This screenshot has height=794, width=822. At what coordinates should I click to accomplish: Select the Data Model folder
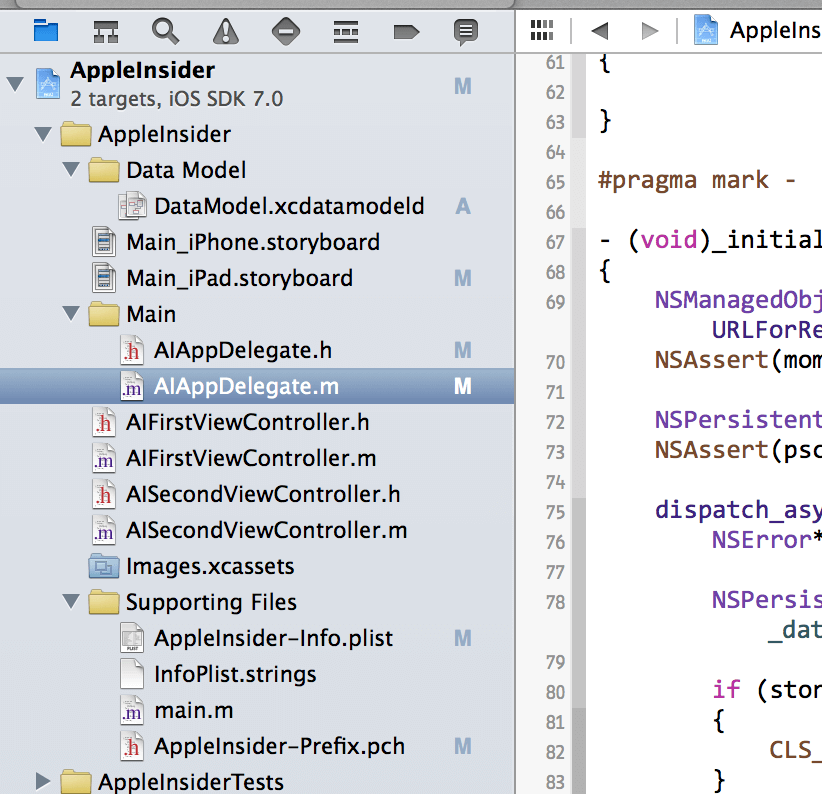point(257,170)
